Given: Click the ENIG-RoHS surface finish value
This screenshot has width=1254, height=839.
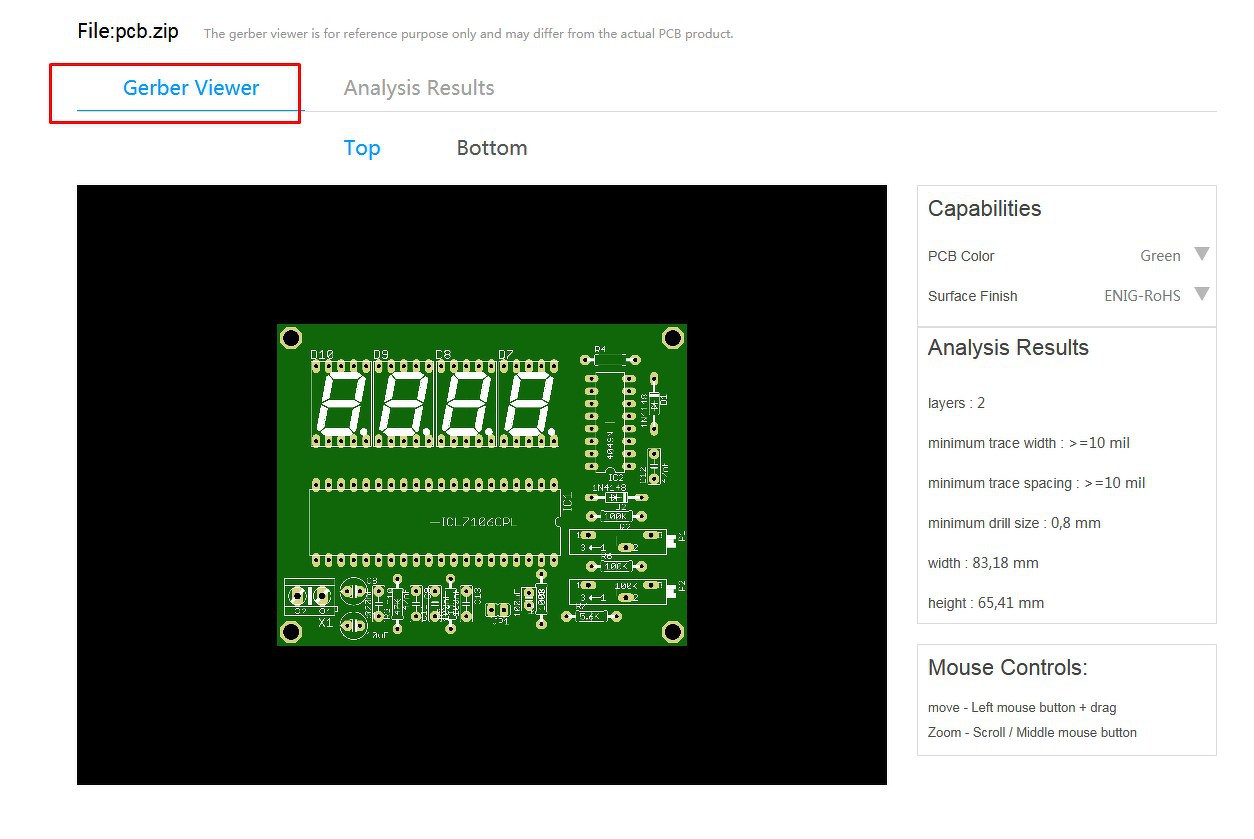Looking at the screenshot, I should point(1142,296).
